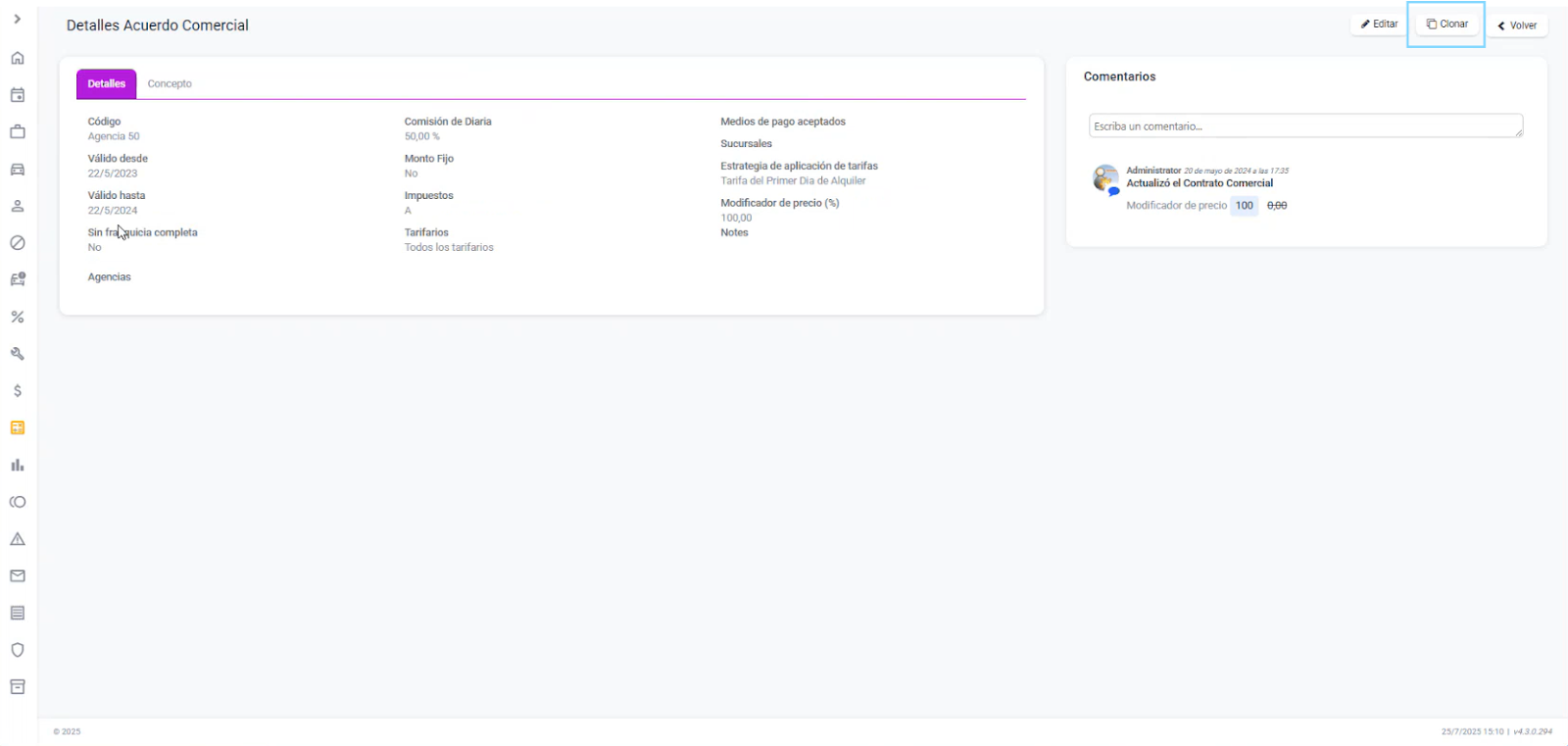Image resolution: width=1568 pixels, height=746 pixels.
Task: Click the dollar sign icon in sidebar
Action: (x=18, y=391)
